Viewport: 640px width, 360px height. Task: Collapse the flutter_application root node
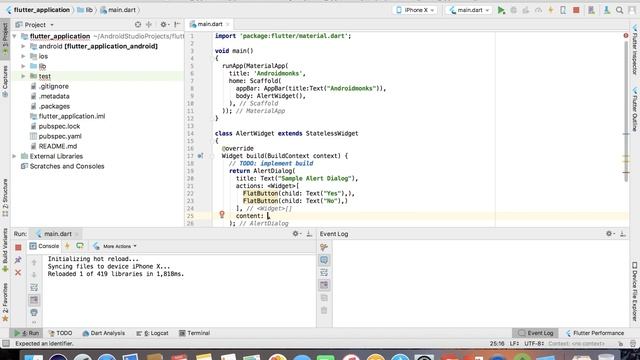pyautogui.click(x=15, y=36)
